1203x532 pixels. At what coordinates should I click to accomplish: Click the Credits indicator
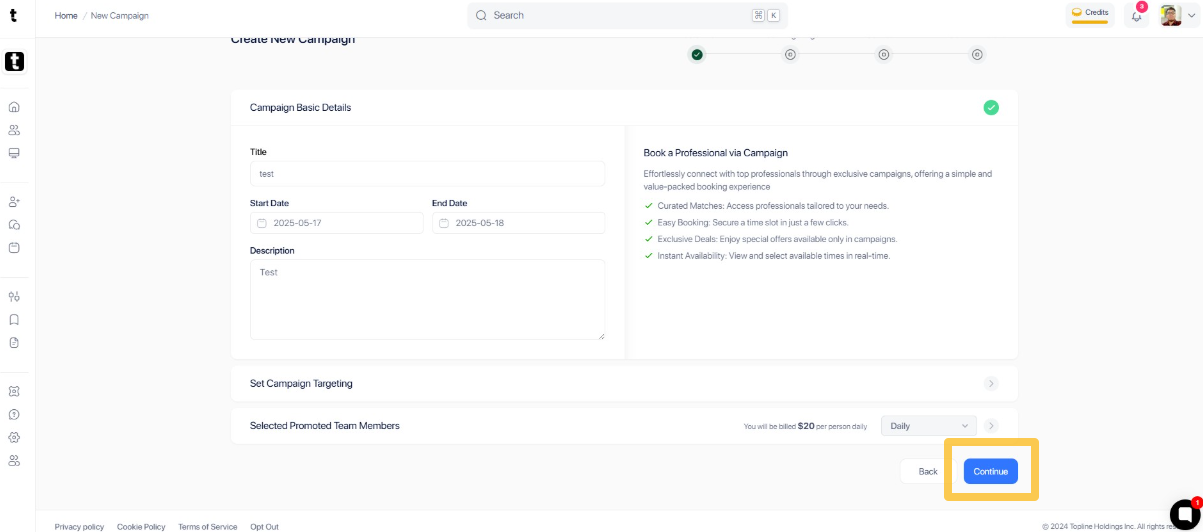click(1090, 14)
